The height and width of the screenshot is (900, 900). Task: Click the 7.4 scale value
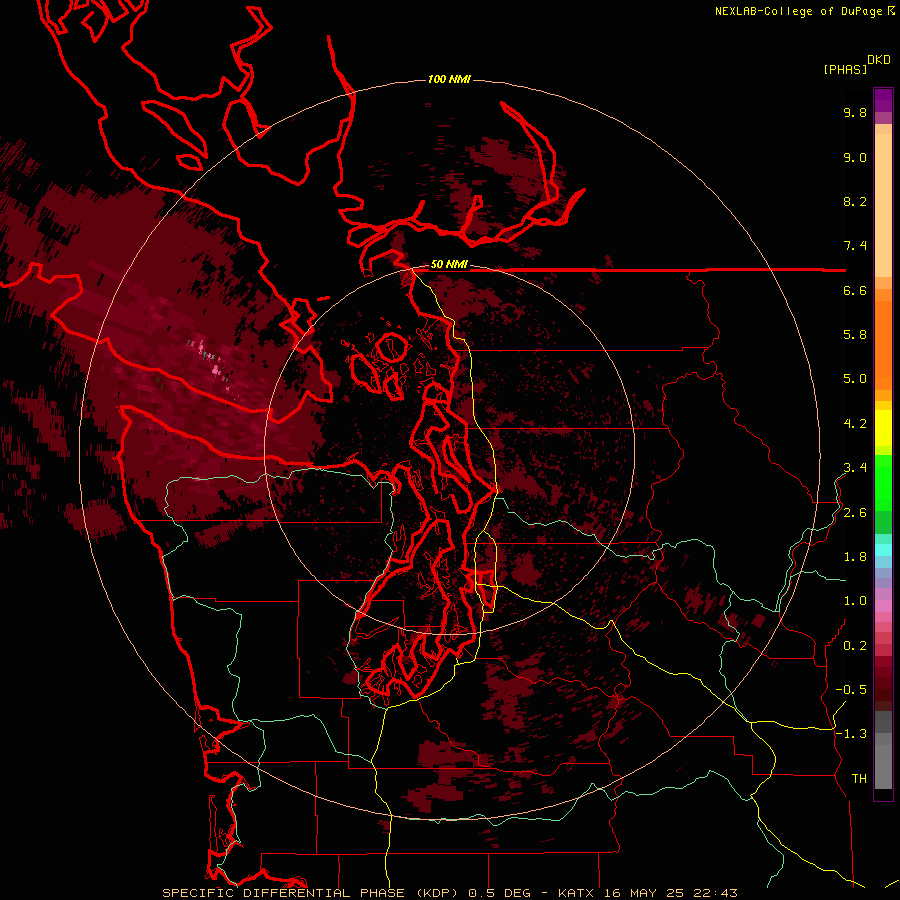[855, 246]
